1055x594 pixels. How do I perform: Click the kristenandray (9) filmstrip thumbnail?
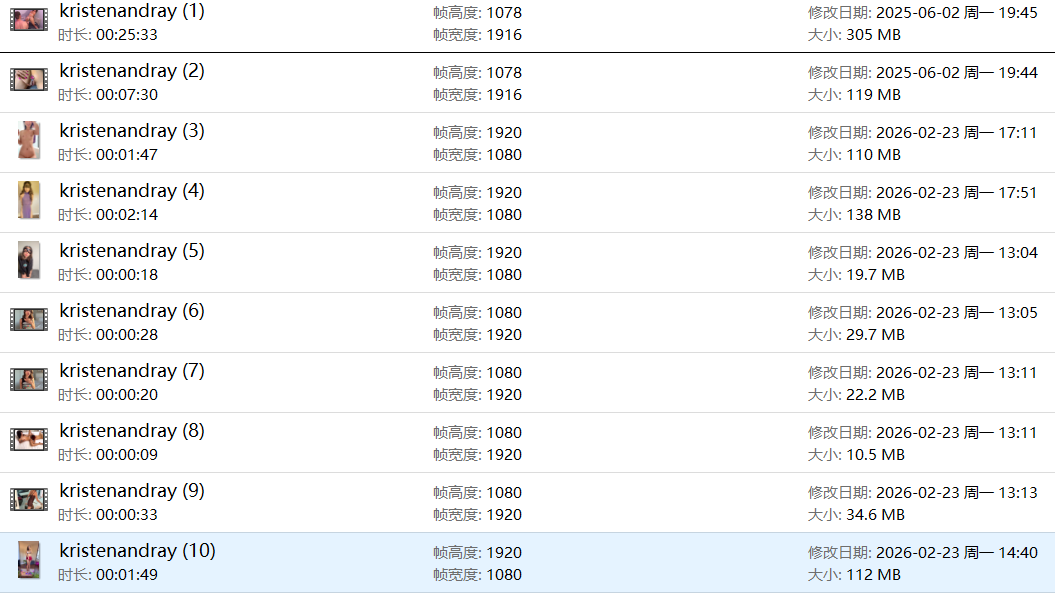[x=29, y=500]
